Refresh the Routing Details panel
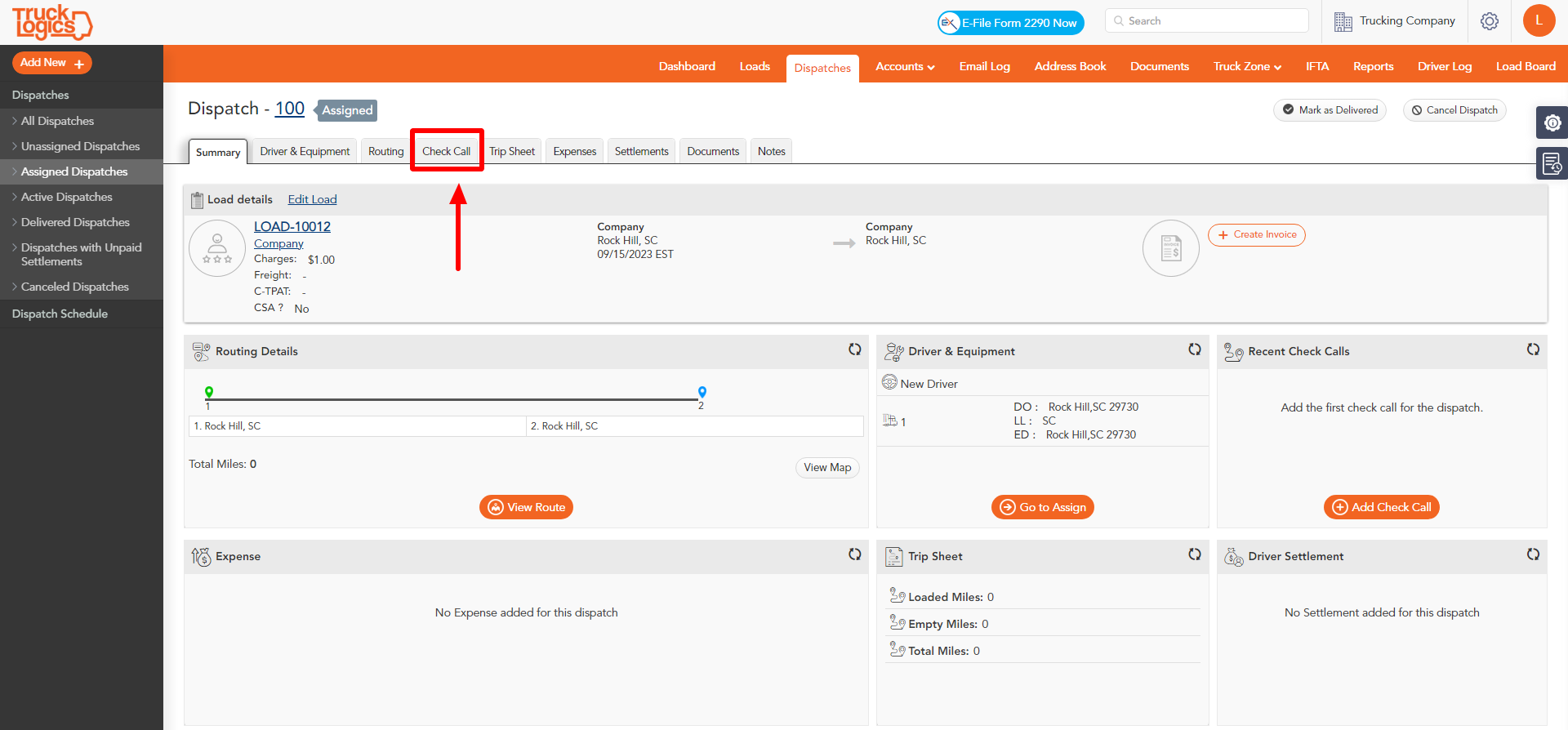The image size is (1568, 730). 854,349
